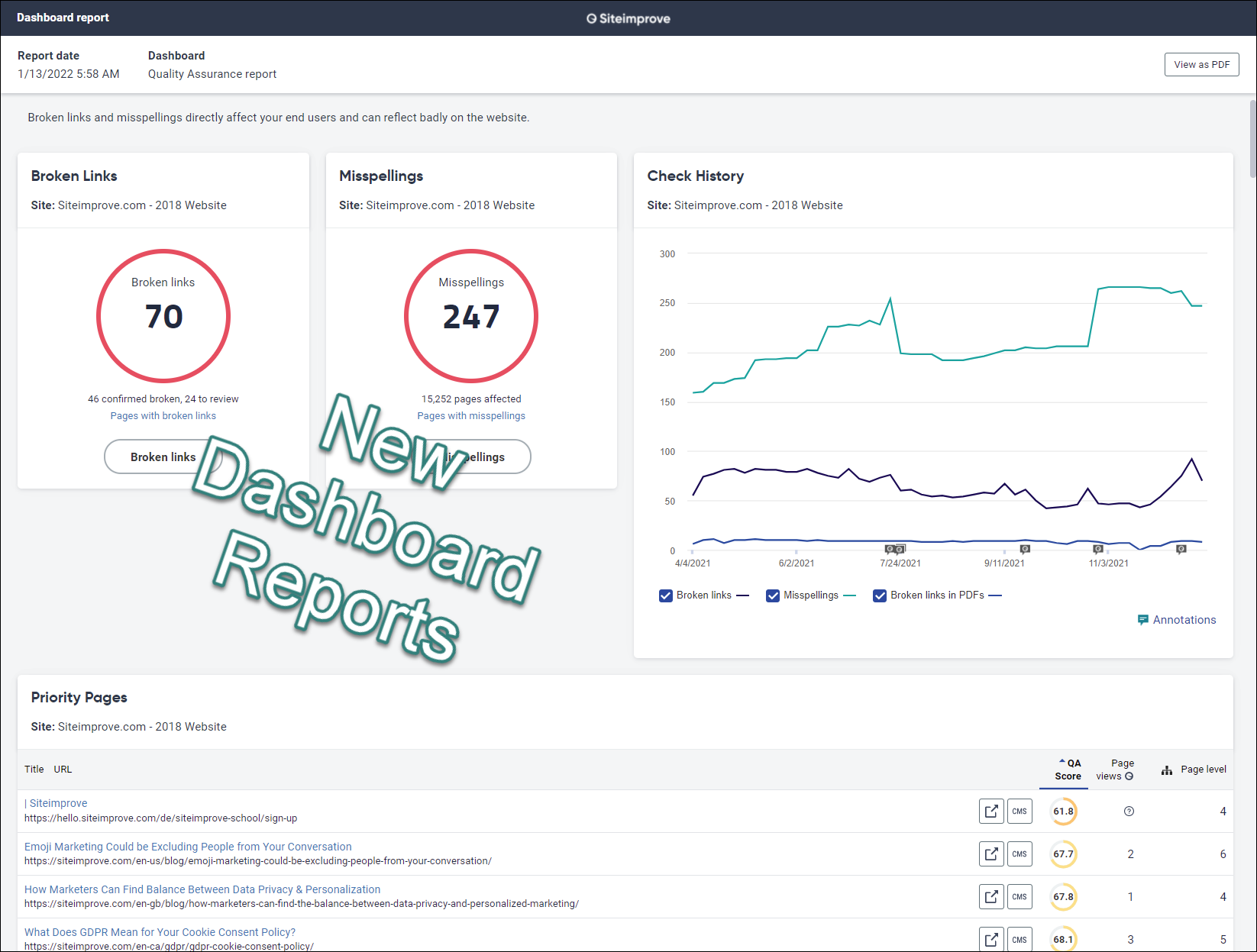Click the 61.8 QA score circle
The width and height of the screenshot is (1257, 952).
tap(1063, 811)
